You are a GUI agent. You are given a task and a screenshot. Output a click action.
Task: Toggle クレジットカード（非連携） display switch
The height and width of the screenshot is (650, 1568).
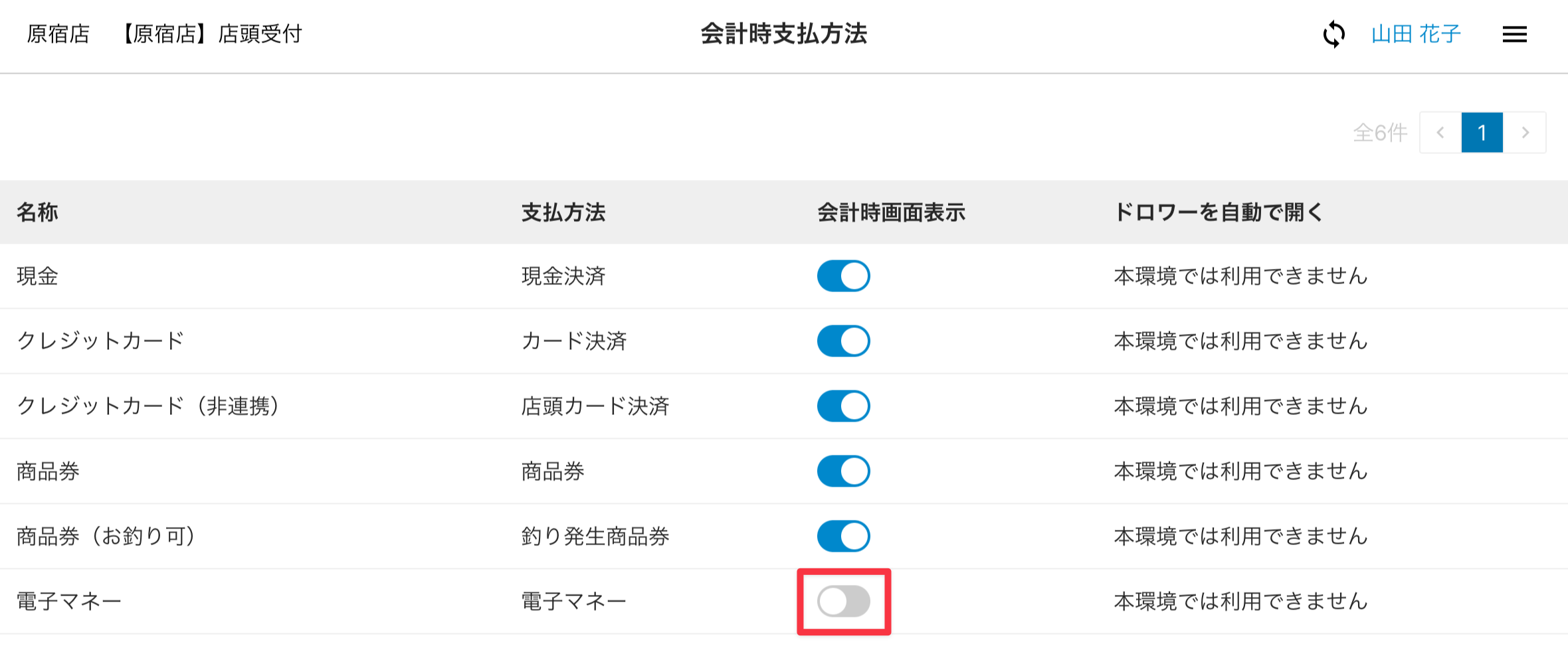(843, 406)
